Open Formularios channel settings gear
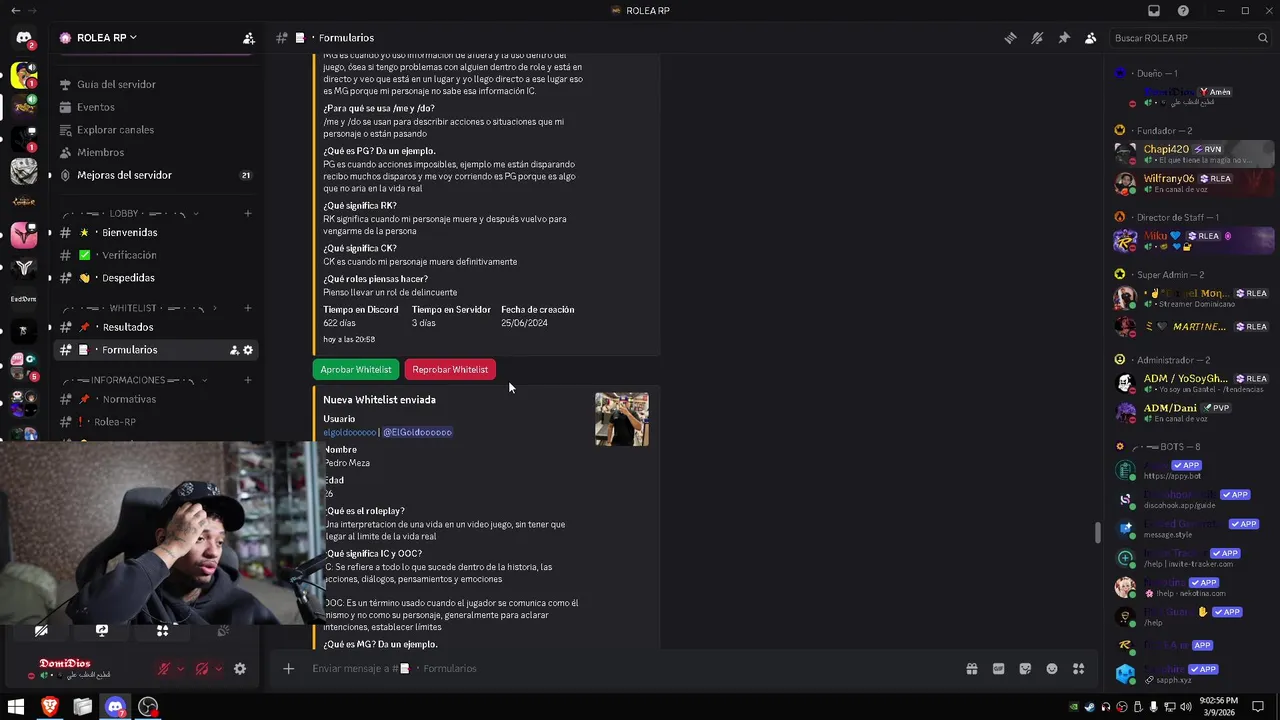Viewport: 1280px width, 720px height. [x=248, y=350]
